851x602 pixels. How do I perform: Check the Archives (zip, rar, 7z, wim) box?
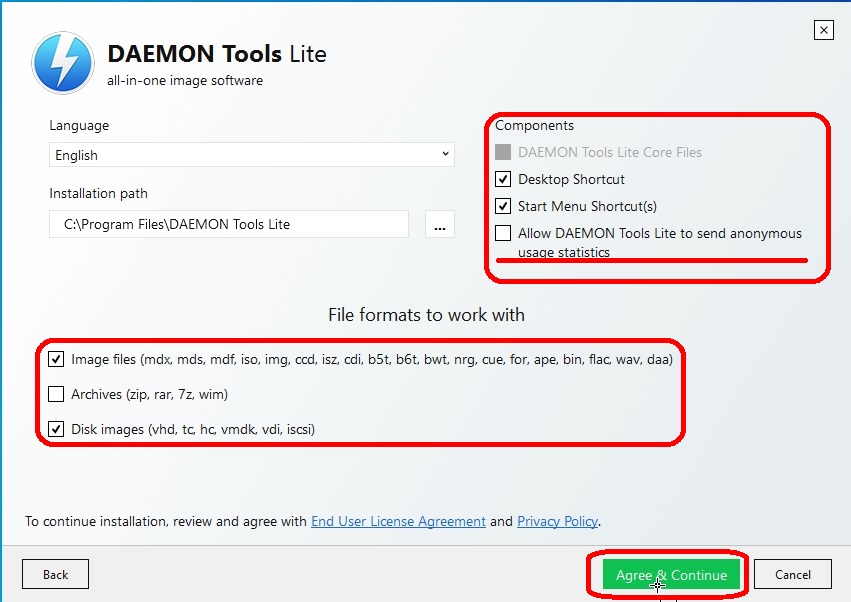(56, 394)
